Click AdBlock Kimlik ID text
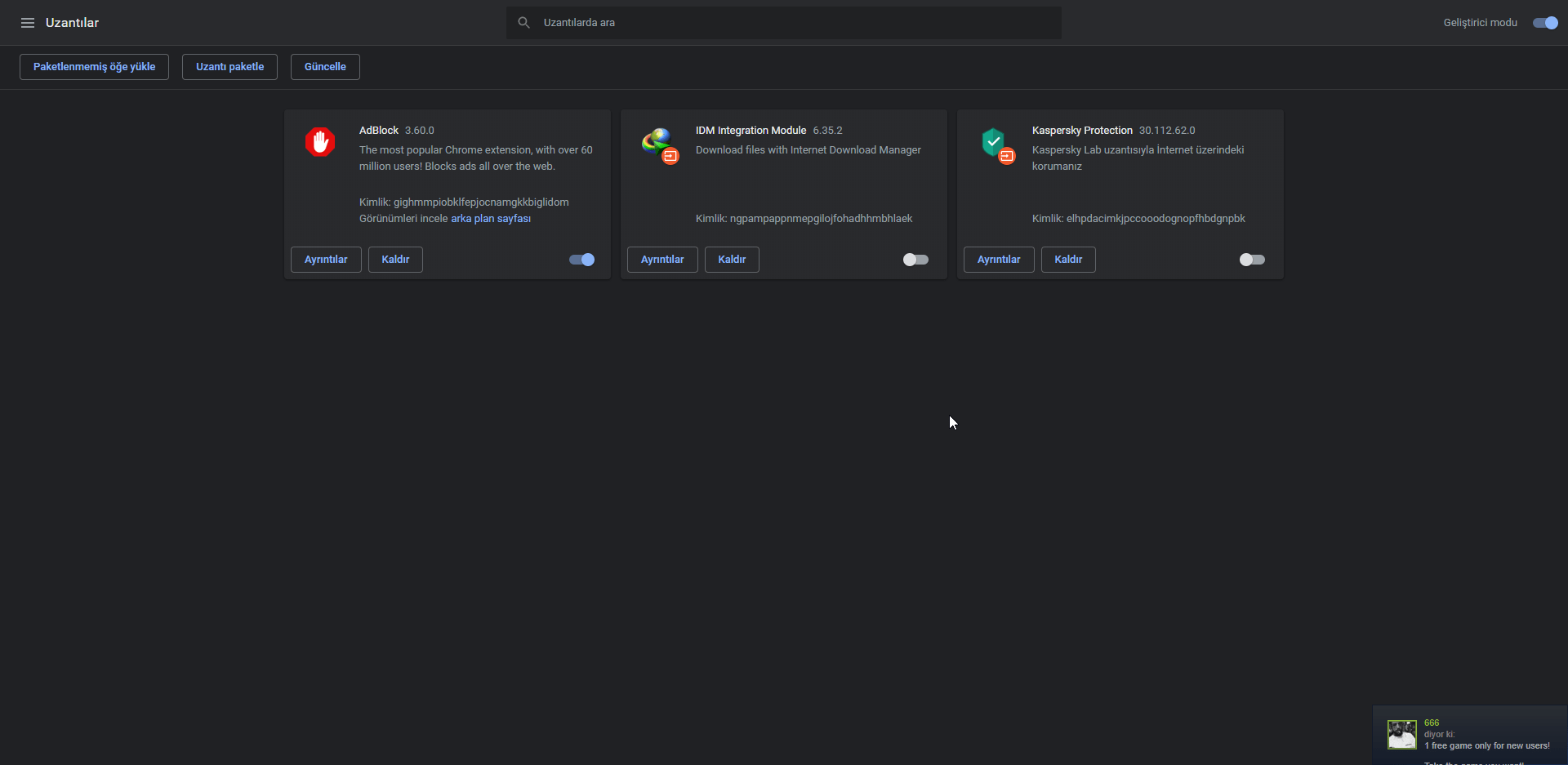Image resolution: width=1568 pixels, height=765 pixels. (x=464, y=202)
